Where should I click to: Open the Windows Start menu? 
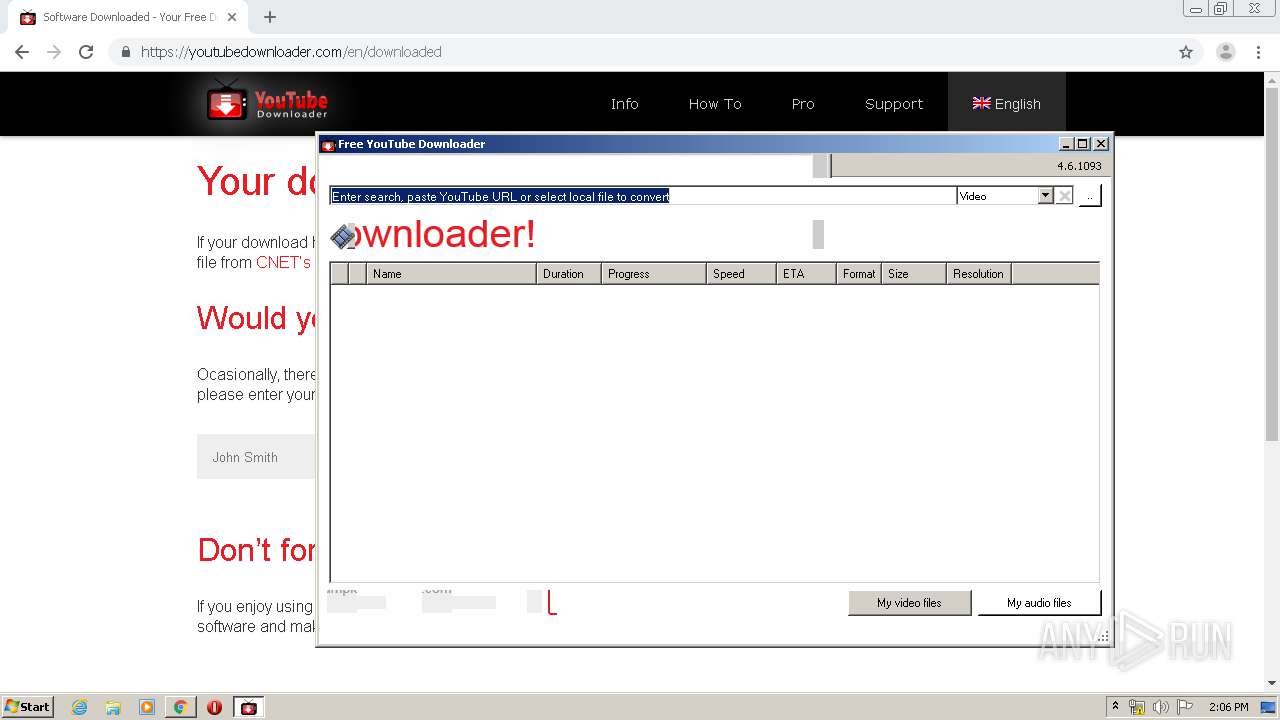click(28, 707)
